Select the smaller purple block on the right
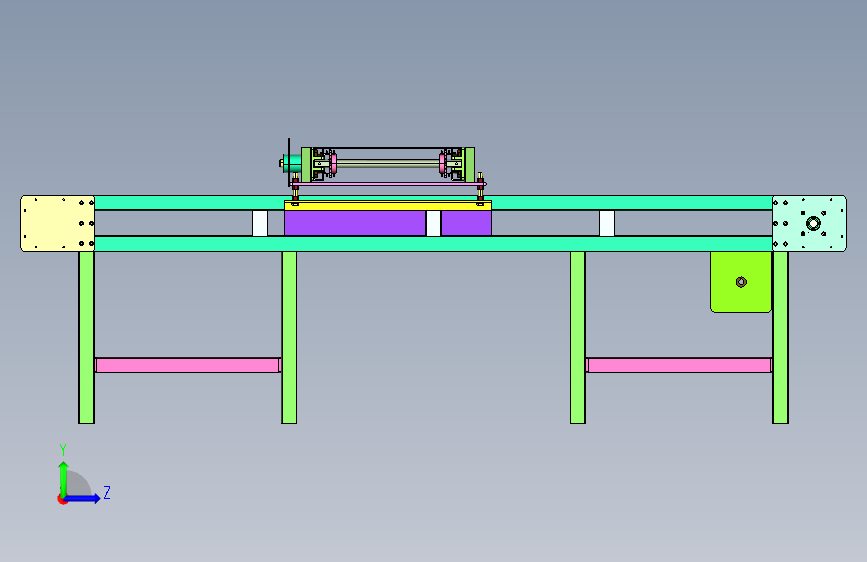This screenshot has height=562, width=867. pyautogui.click(x=466, y=223)
